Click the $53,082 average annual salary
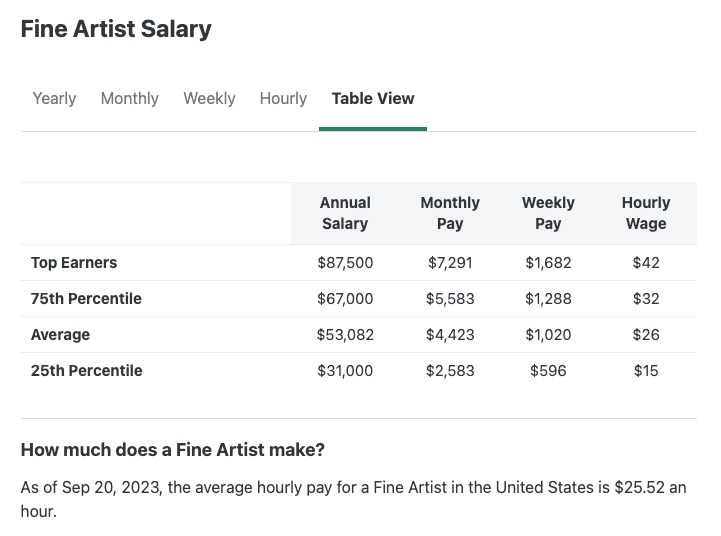The height and width of the screenshot is (536, 721). pyautogui.click(x=345, y=335)
